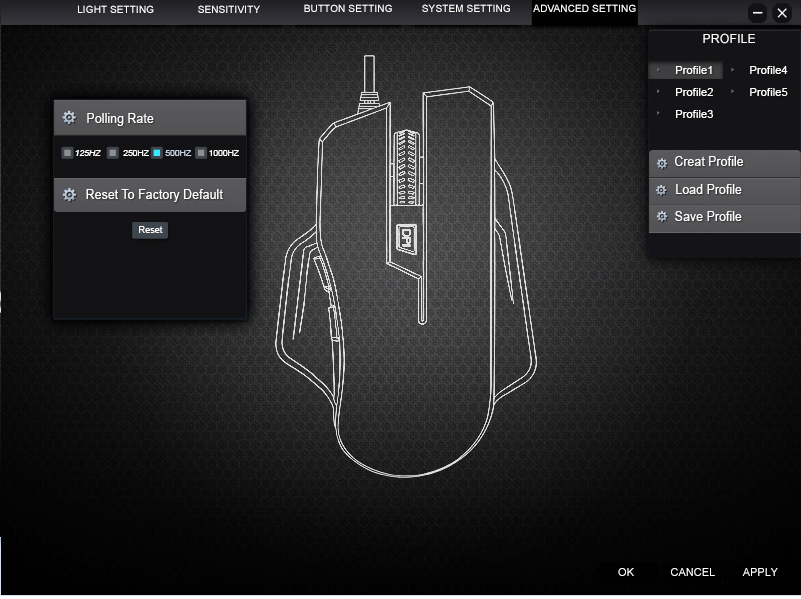Choose Profile4 in the profile panel
Viewport: 801px width, 599px height.
[768, 70]
